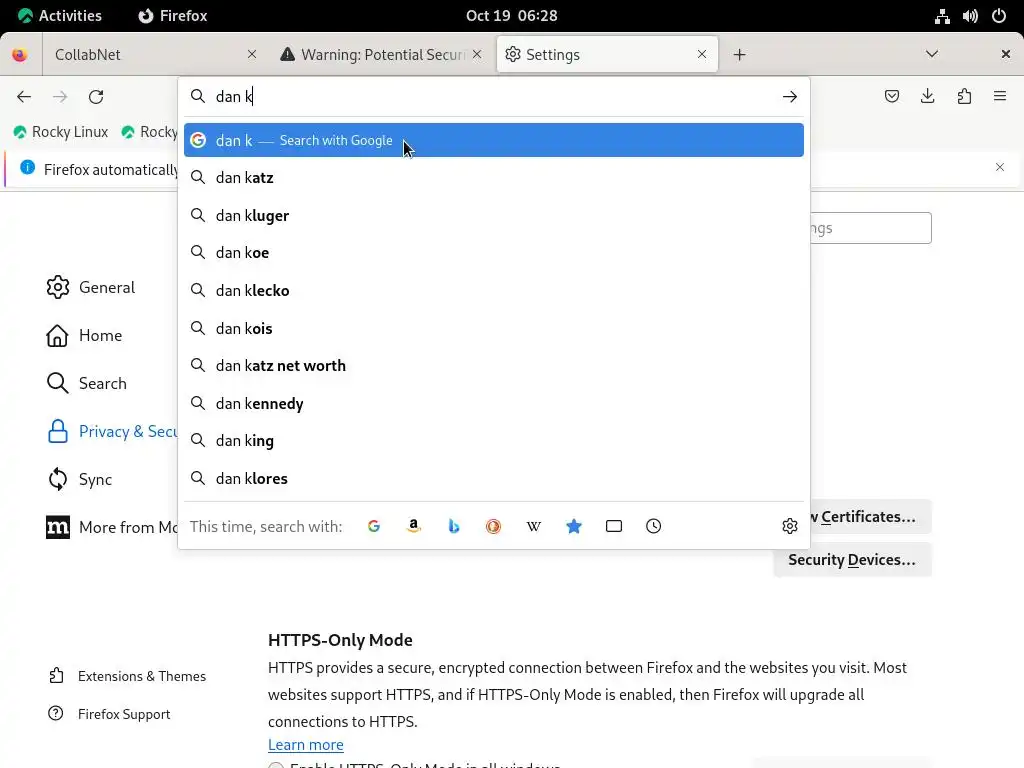Click the Go arrow in address bar
Screen dimensions: 1024x768
click(x=790, y=97)
